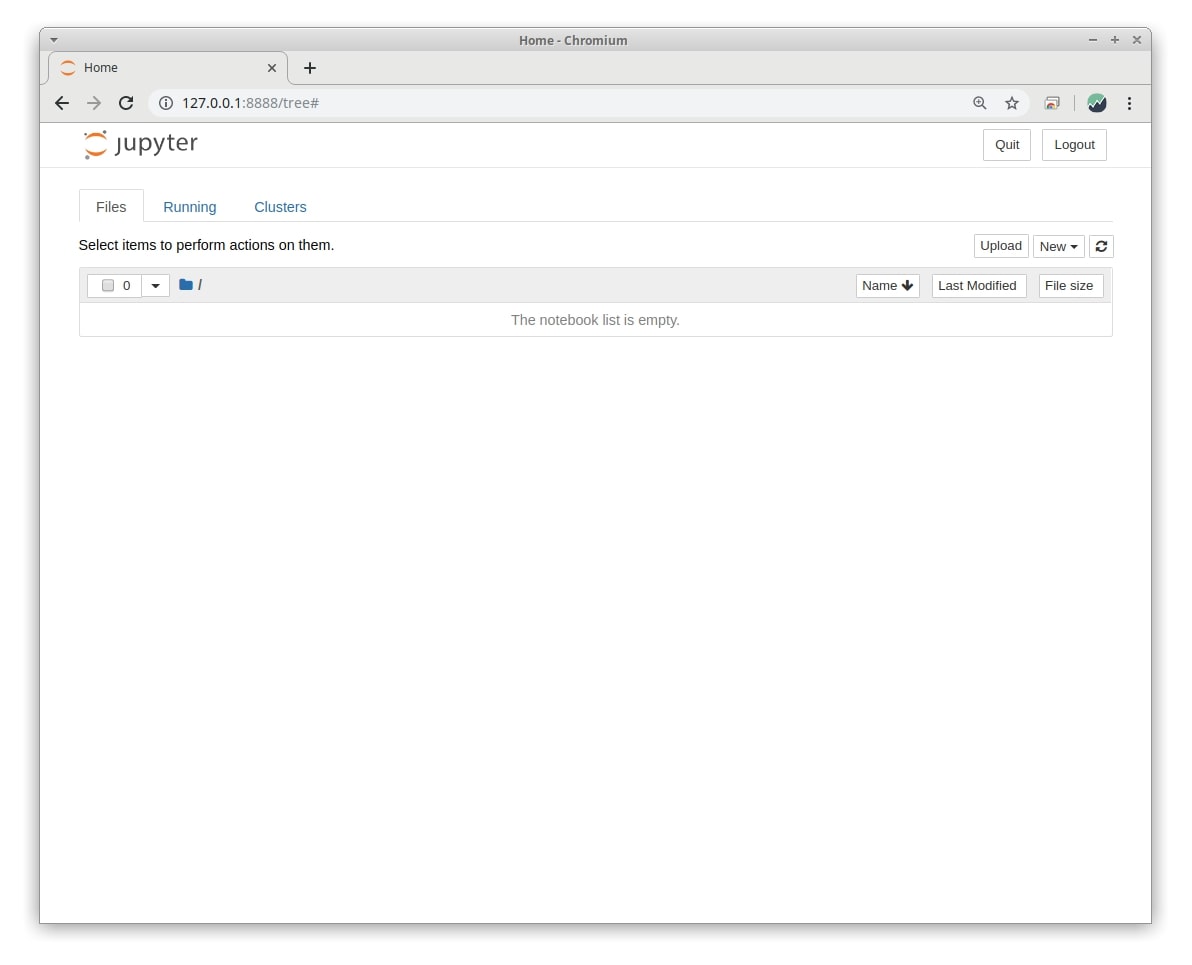Open the New dropdown menu
The image size is (1192, 965).
pyautogui.click(x=1058, y=246)
